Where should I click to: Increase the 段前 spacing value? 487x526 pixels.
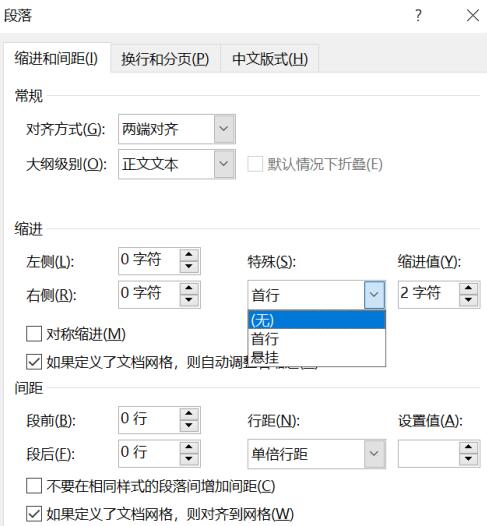click(x=189, y=414)
